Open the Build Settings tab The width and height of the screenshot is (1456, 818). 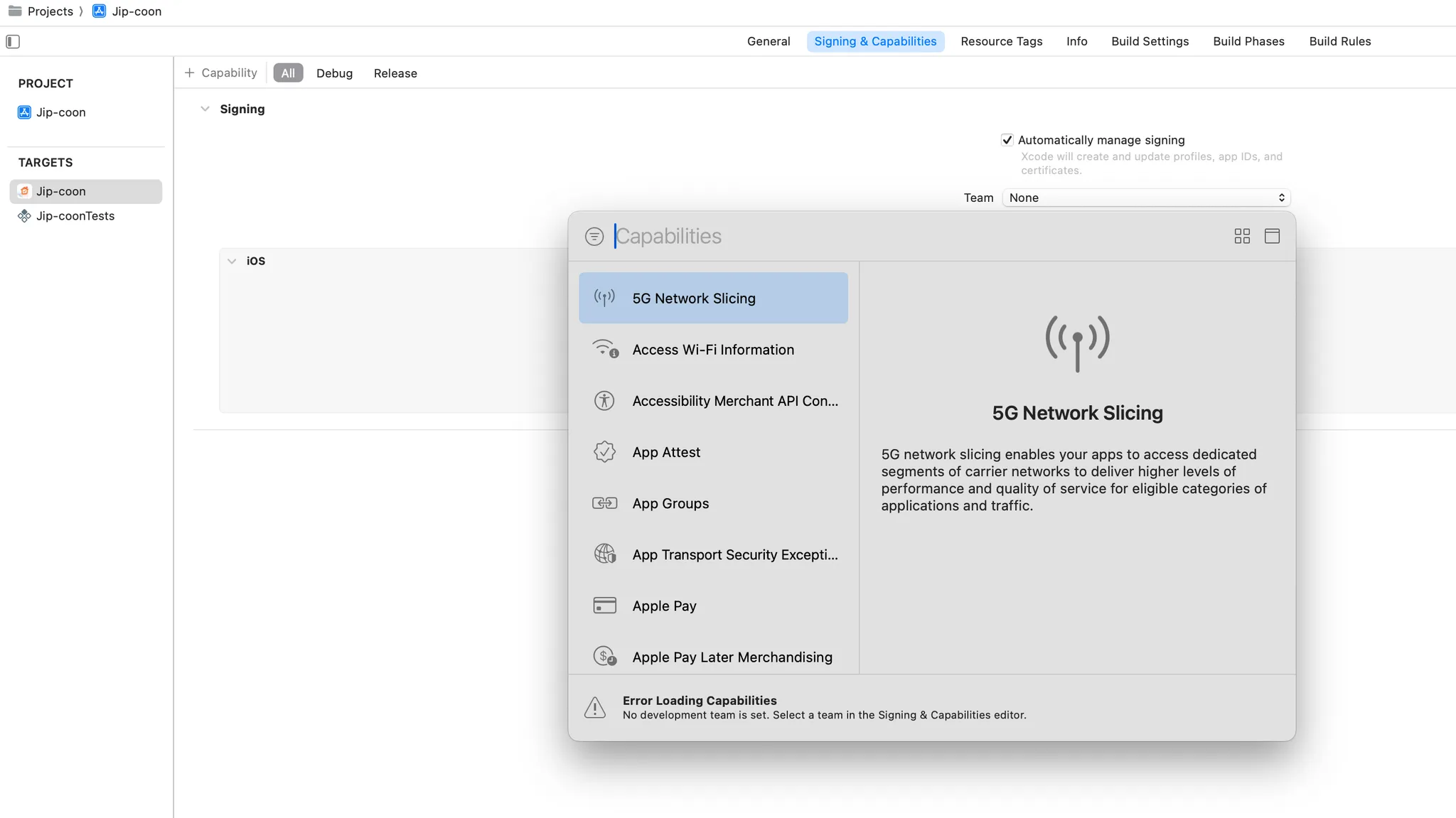click(1150, 41)
